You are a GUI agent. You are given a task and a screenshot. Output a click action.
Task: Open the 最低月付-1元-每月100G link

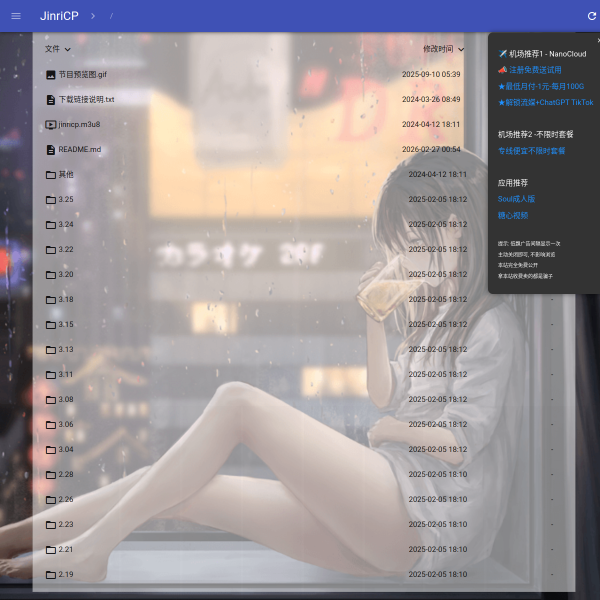click(541, 86)
